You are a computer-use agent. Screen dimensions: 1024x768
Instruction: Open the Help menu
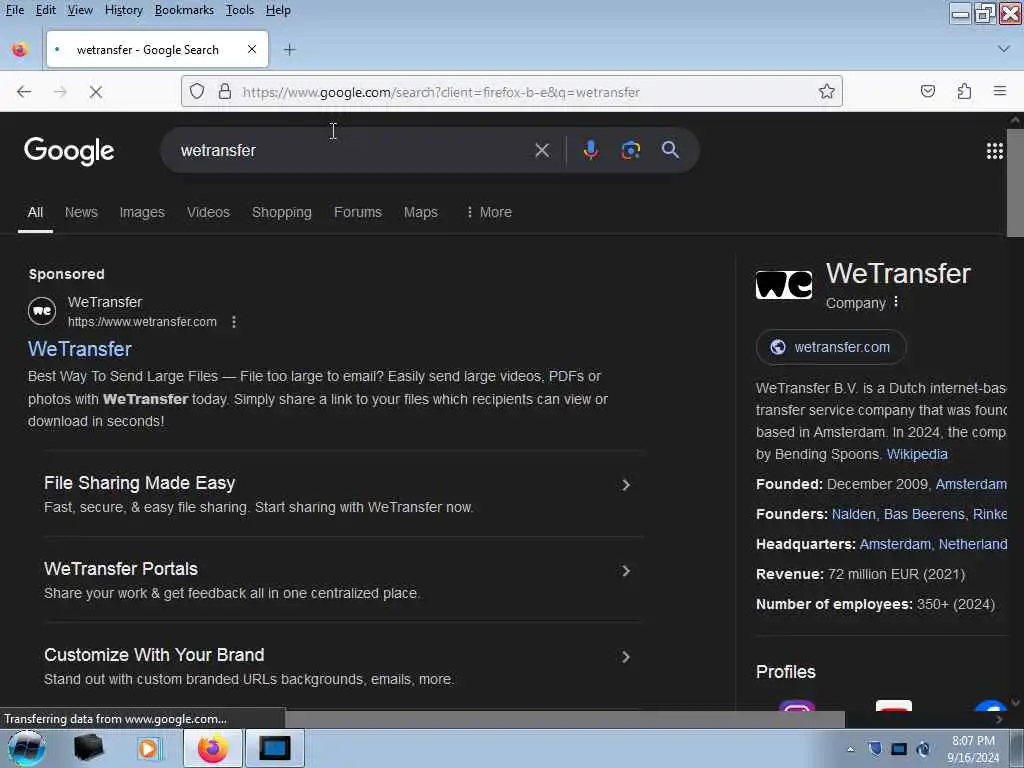pos(278,10)
